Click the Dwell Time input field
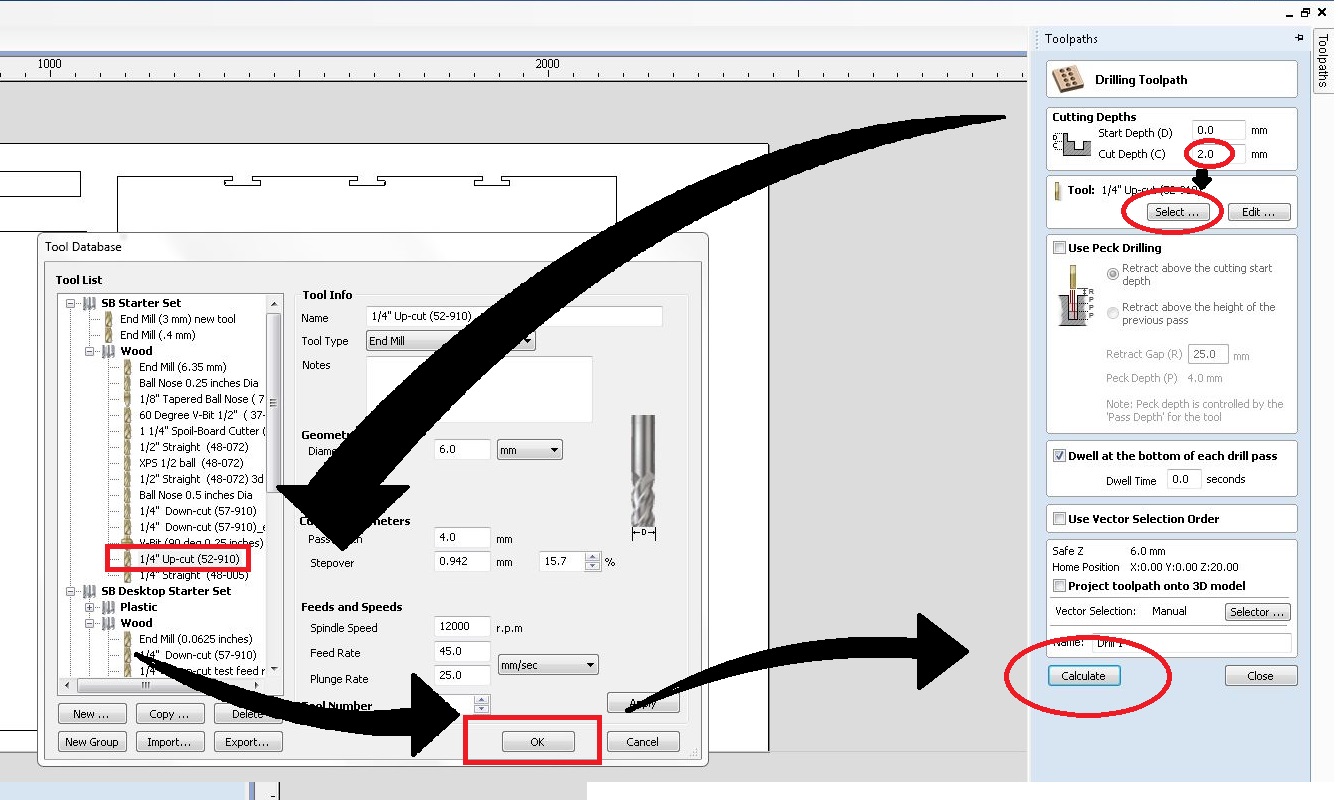 click(x=1182, y=480)
